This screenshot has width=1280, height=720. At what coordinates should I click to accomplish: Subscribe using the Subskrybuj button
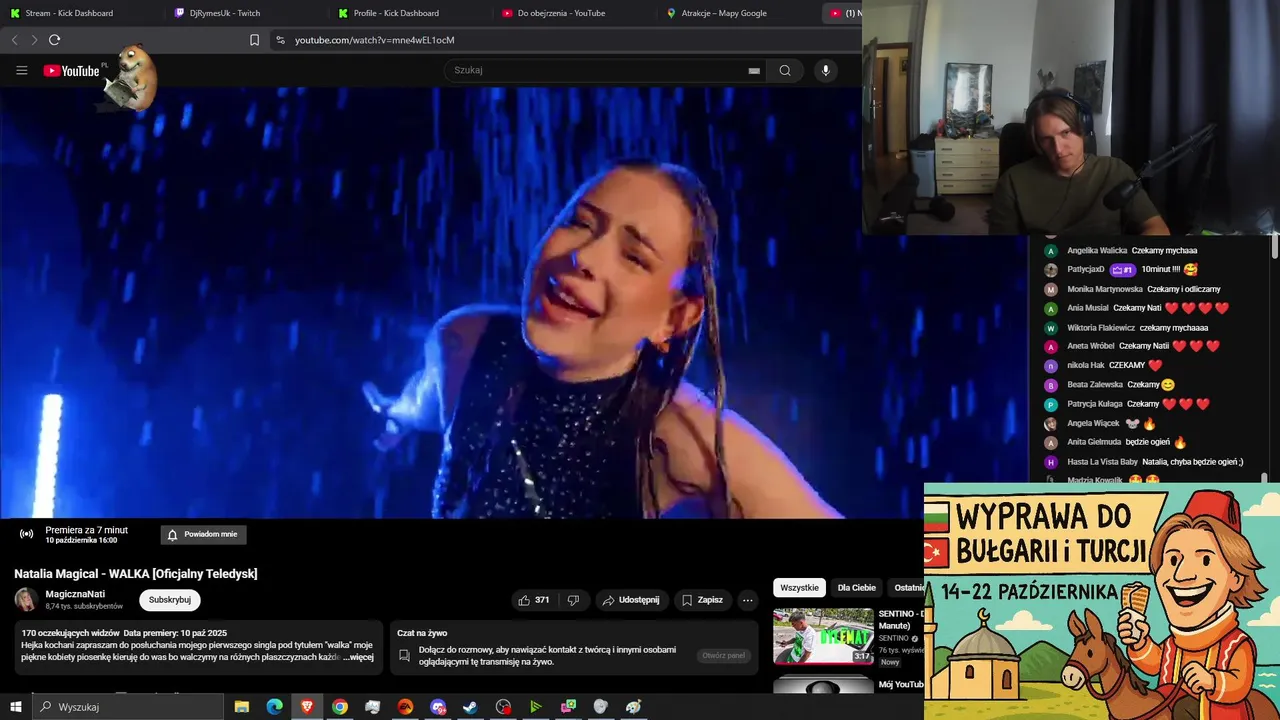(x=170, y=600)
